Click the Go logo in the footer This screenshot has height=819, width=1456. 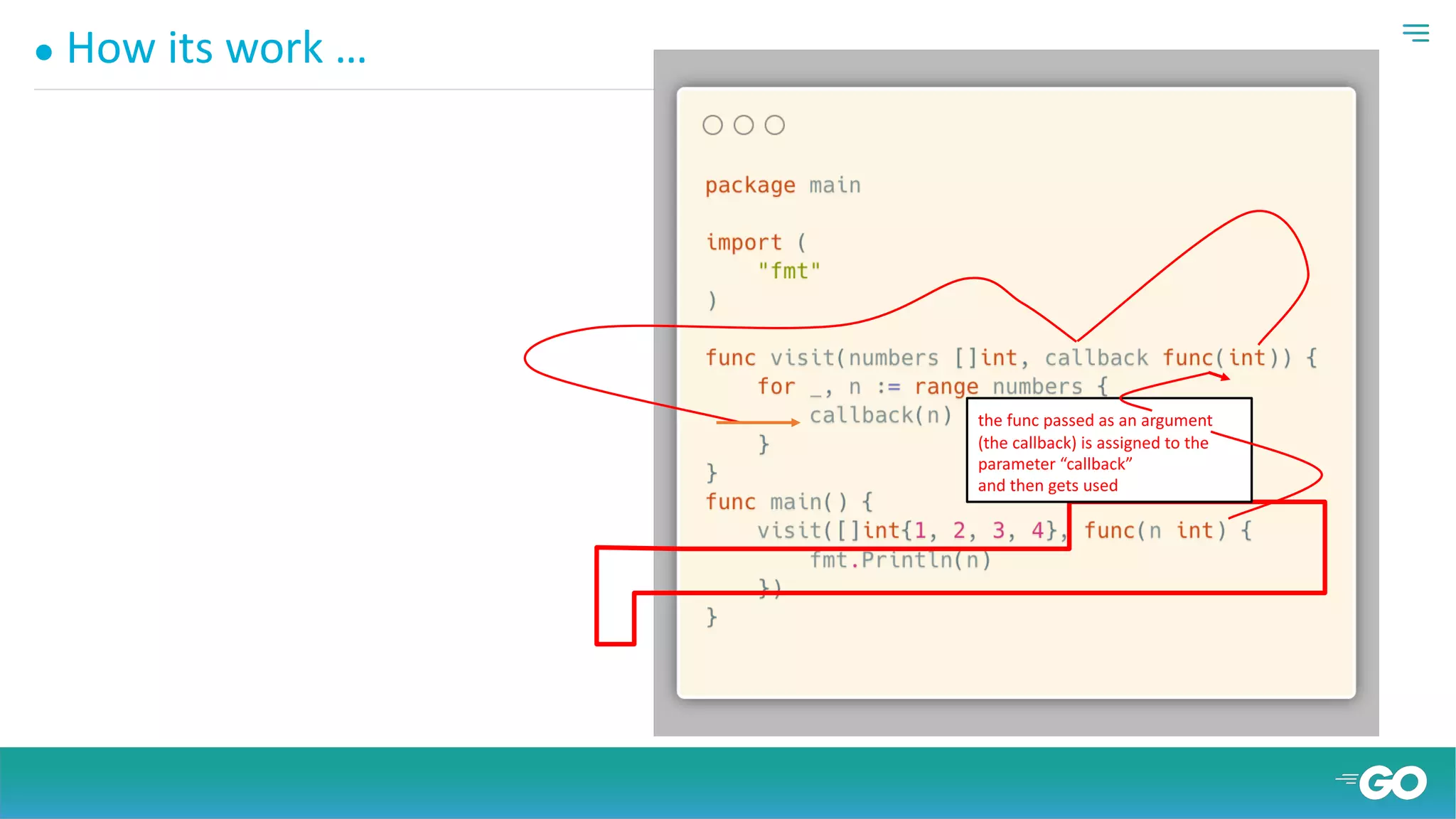[1381, 783]
